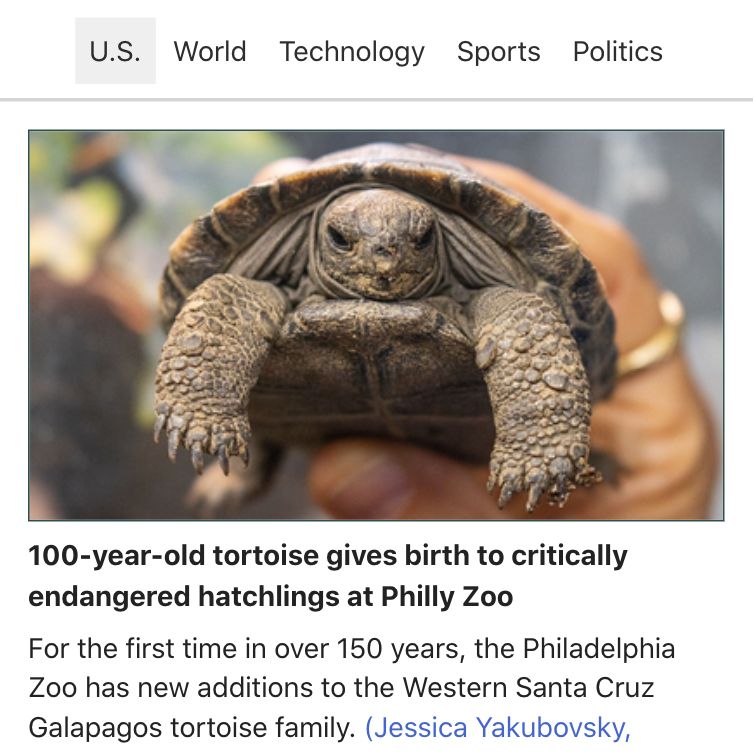Open the Jessica Yakubovsky author link
The height and width of the screenshot is (753, 753).
[498, 727]
